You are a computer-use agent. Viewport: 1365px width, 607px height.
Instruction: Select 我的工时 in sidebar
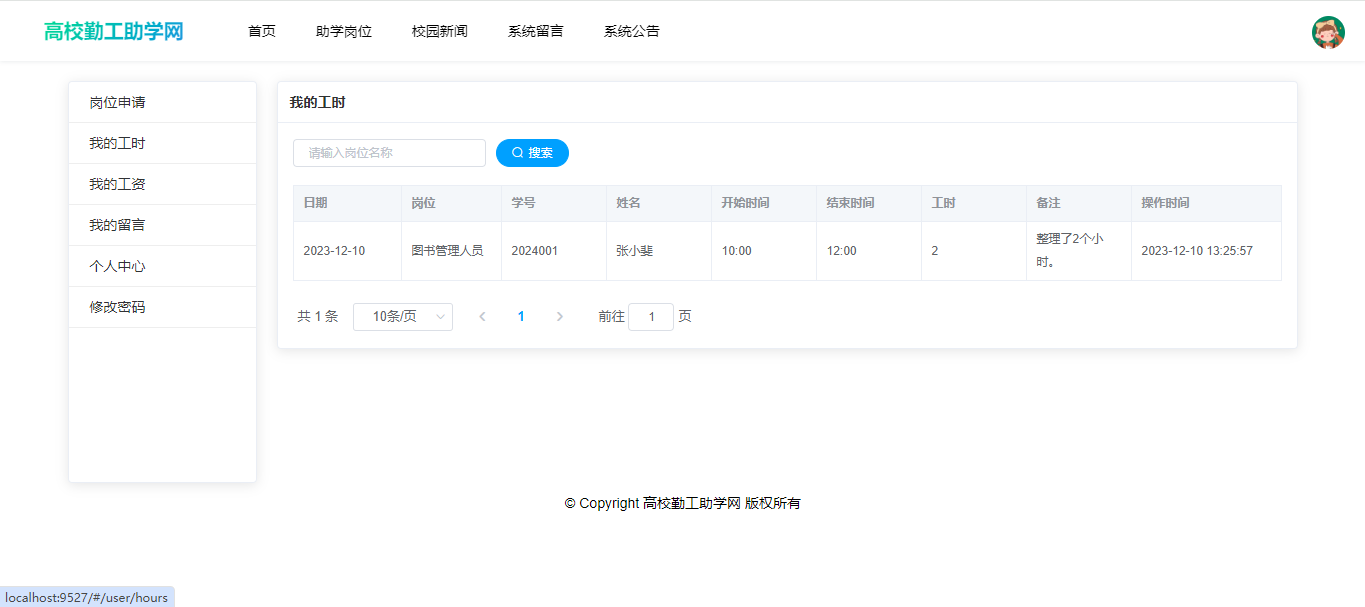coord(118,144)
